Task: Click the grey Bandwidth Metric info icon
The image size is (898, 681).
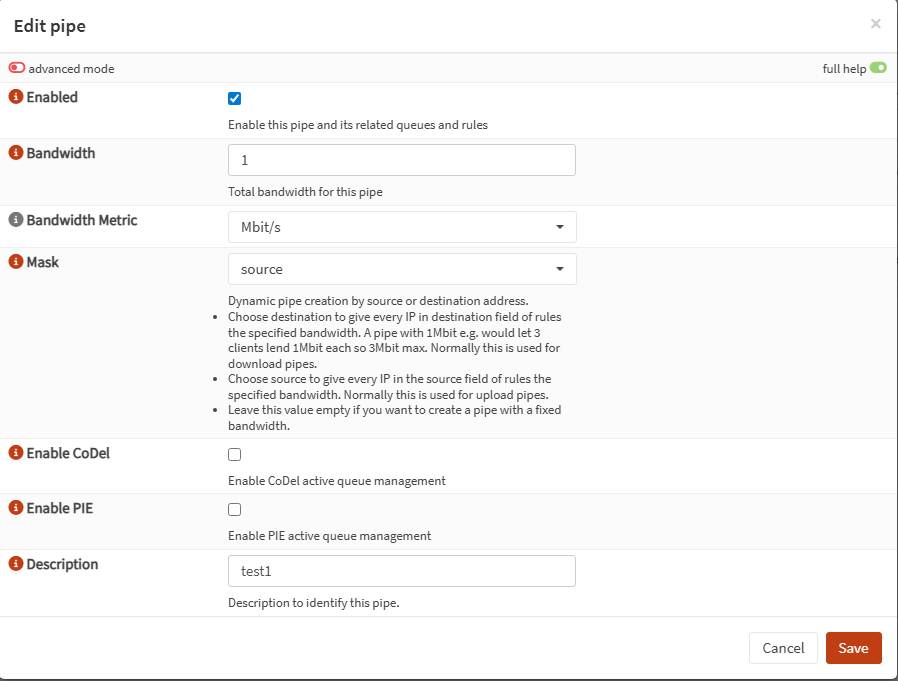Action: pyautogui.click(x=15, y=220)
